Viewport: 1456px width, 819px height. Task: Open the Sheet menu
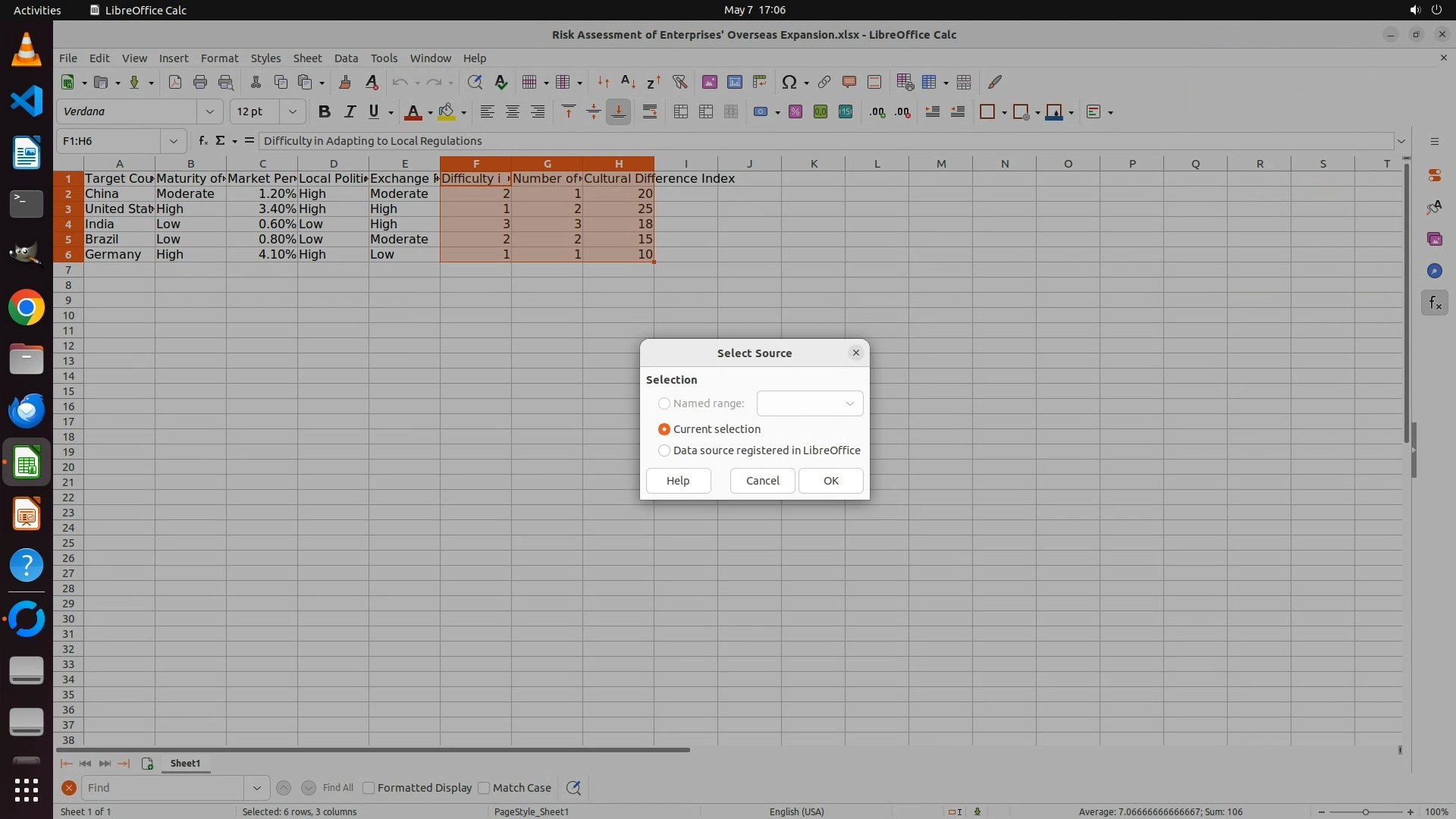307,58
